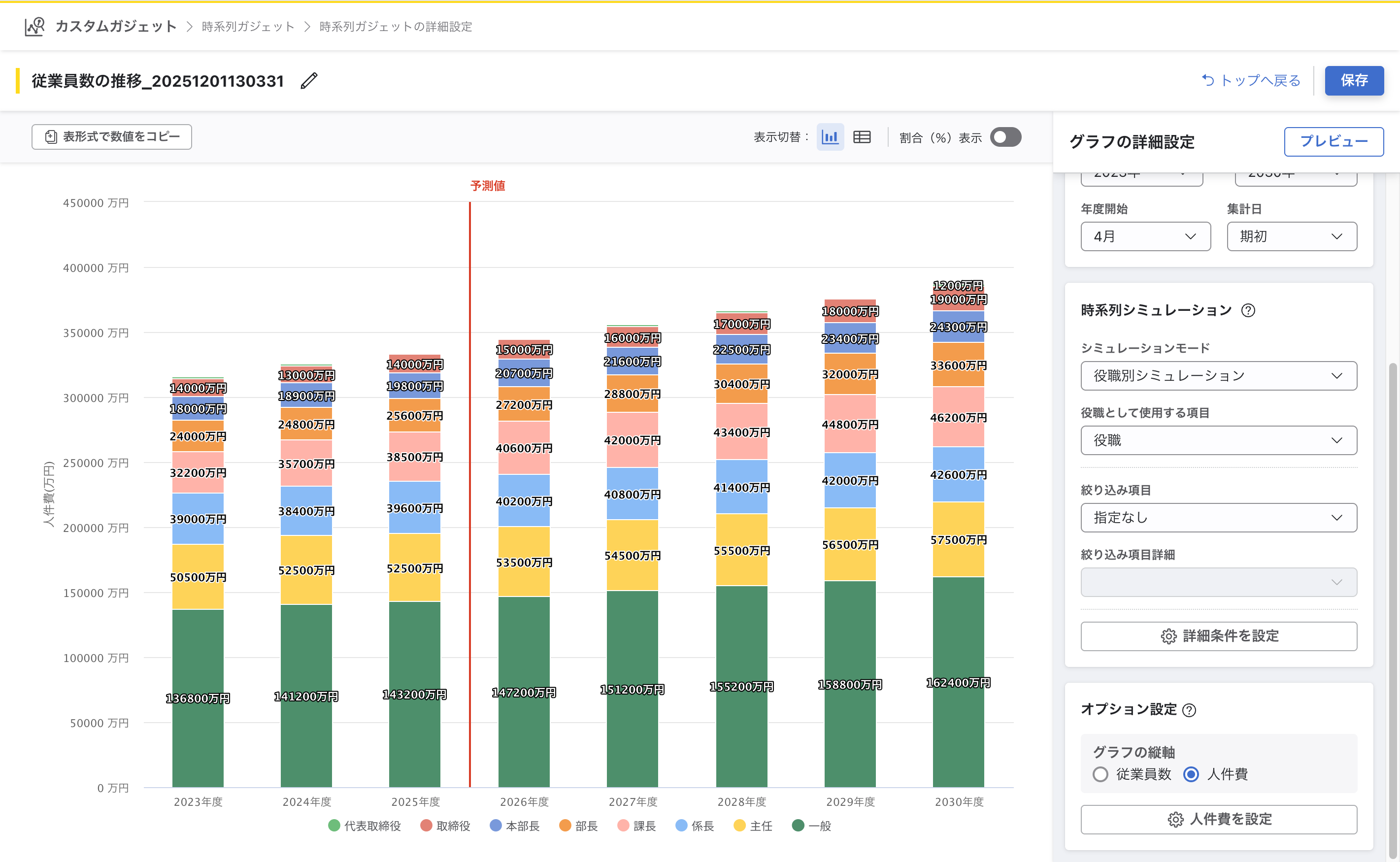Click gear icon in 人件費を設定 button

tap(1175, 819)
